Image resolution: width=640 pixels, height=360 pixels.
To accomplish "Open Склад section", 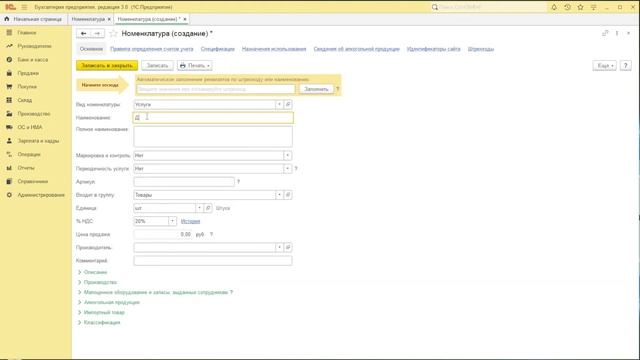I will click(24, 100).
